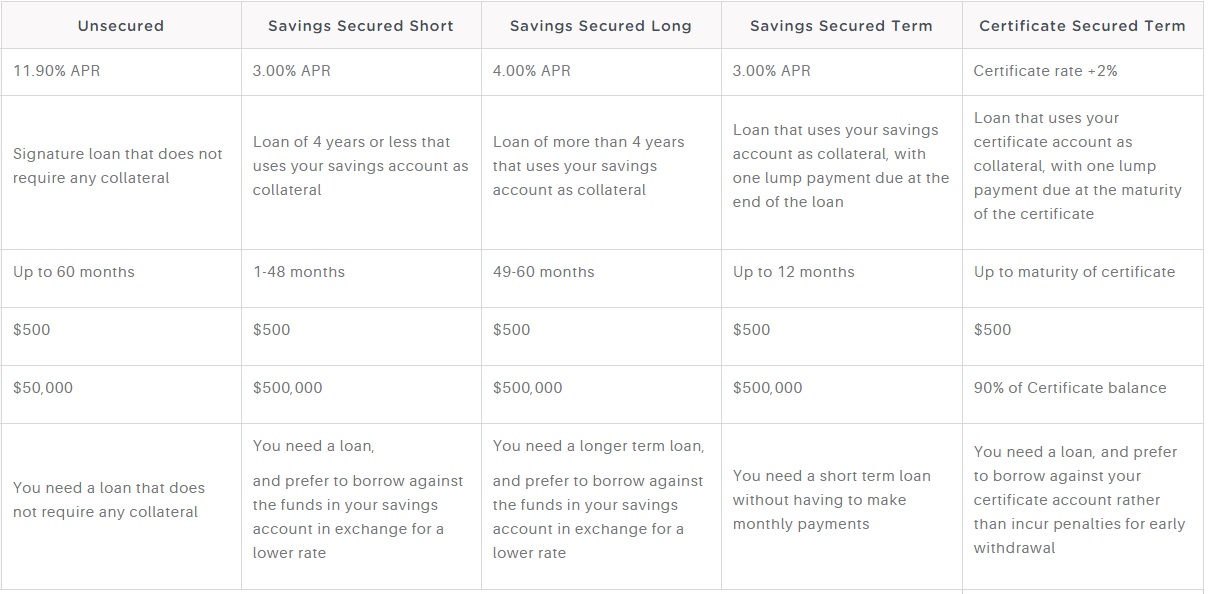Click the Savings Secured Long header
Viewport: 1209px width, 594px height.
point(601,26)
